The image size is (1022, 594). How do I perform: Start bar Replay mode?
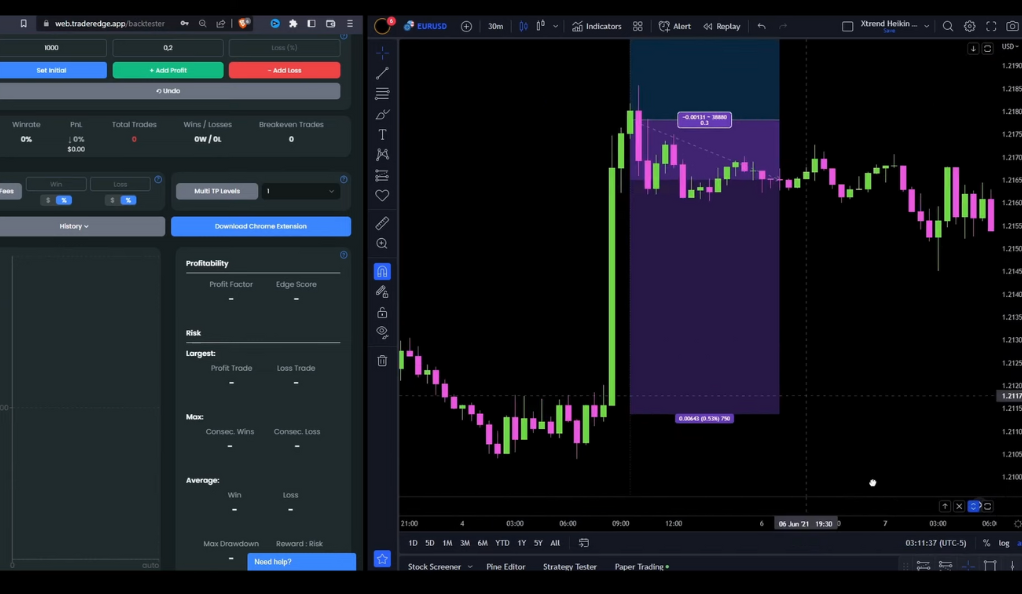pos(722,26)
